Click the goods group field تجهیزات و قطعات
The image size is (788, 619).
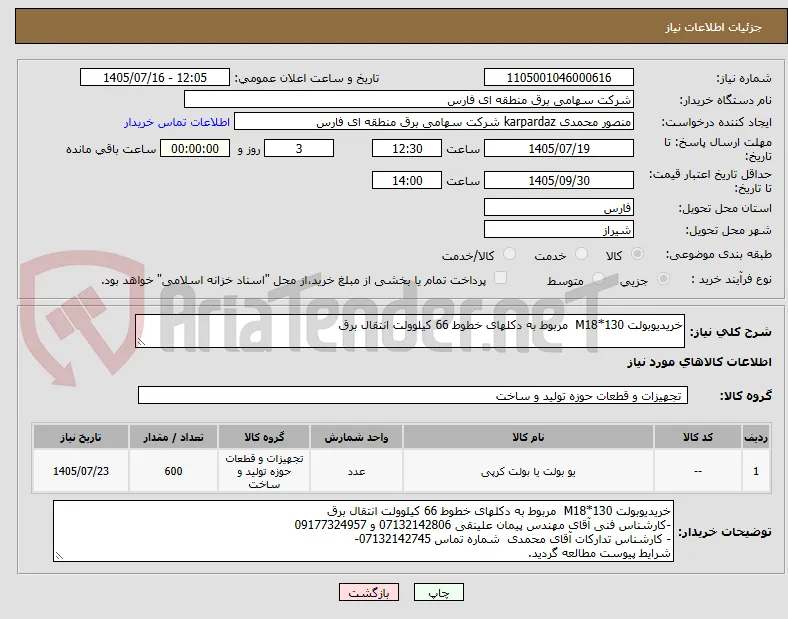click(413, 395)
